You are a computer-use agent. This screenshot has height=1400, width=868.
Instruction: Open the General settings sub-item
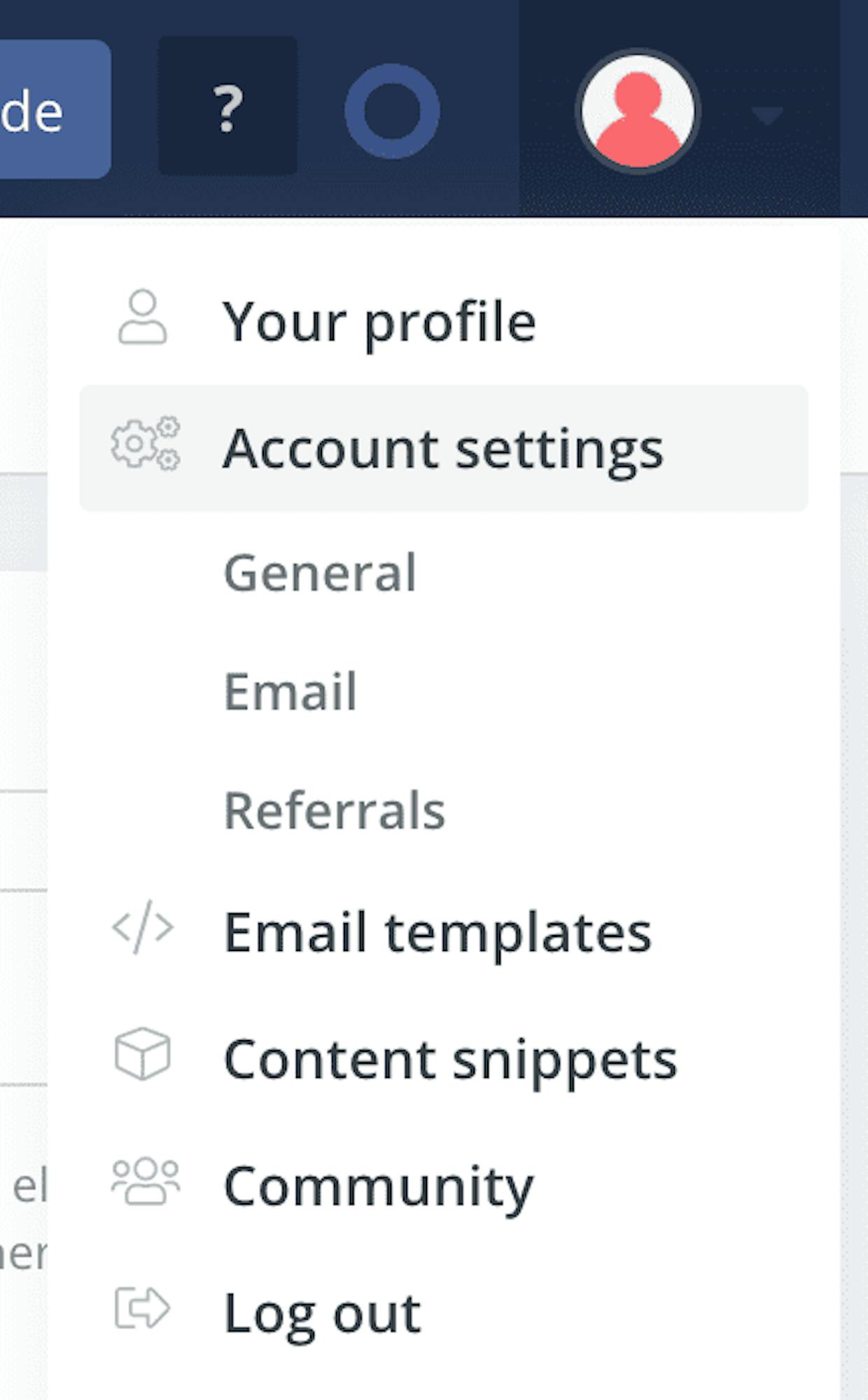pos(320,573)
